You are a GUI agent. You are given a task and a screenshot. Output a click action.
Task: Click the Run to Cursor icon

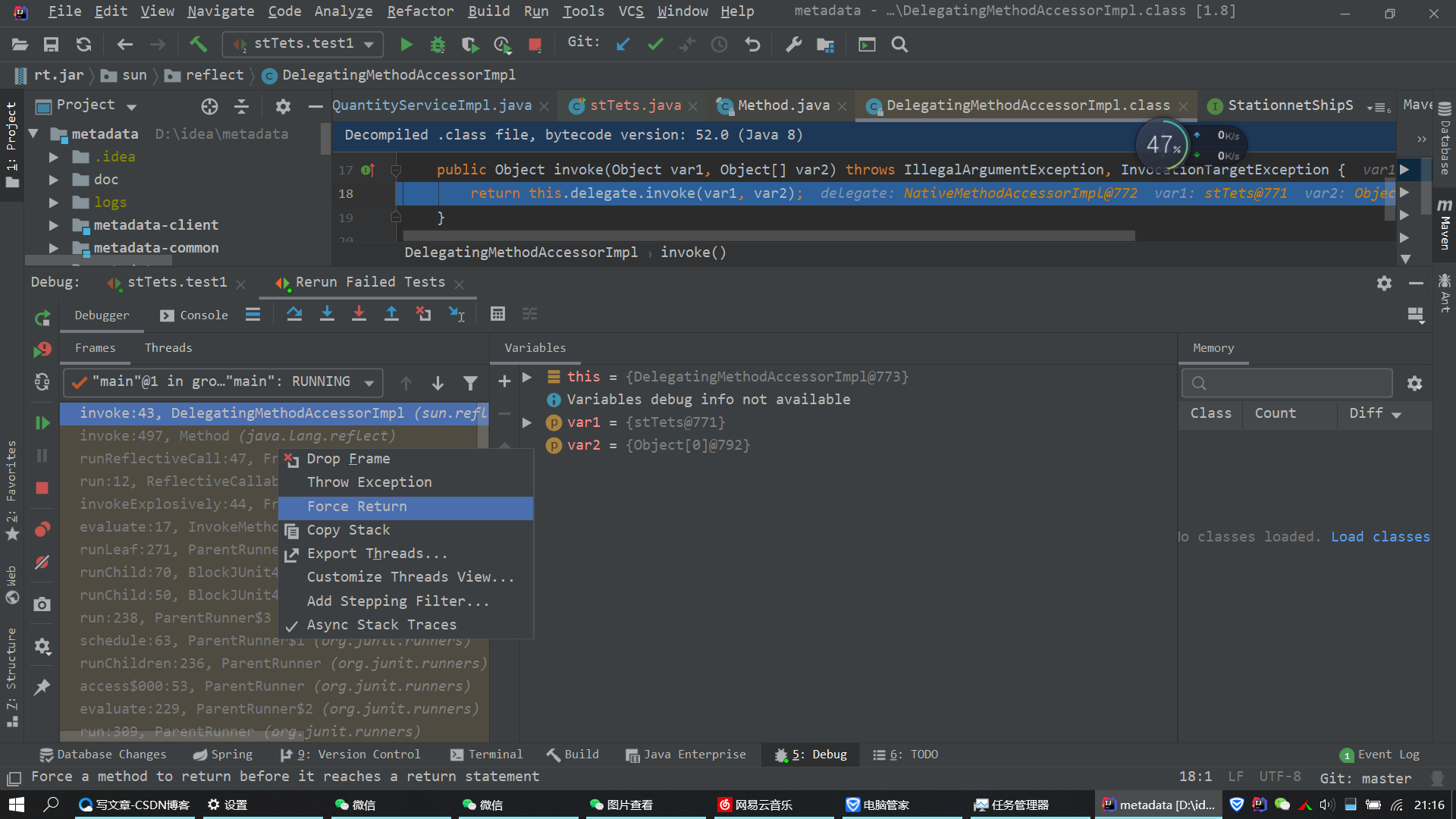point(457,314)
